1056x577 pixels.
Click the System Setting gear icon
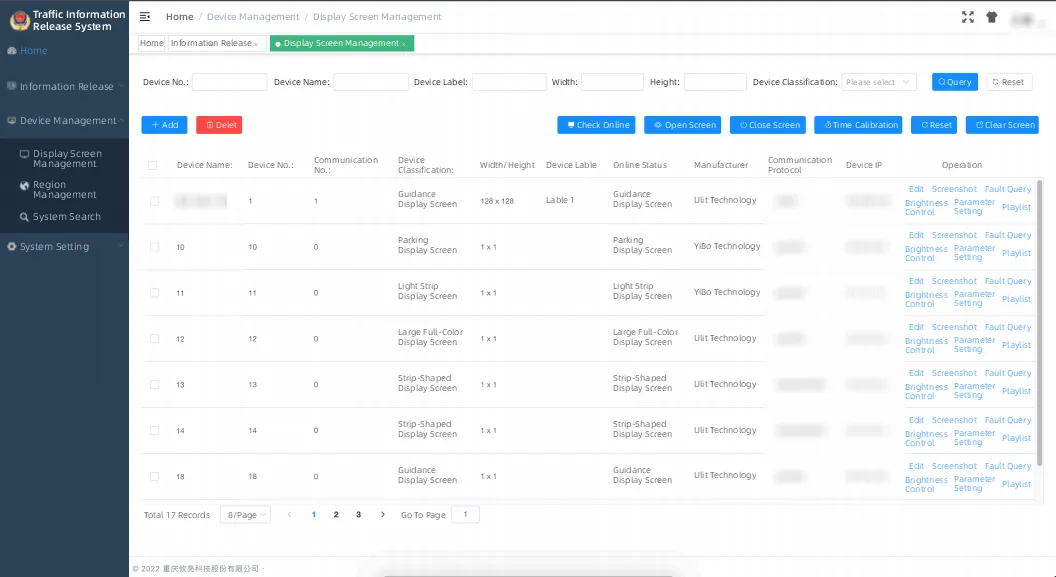[x=11, y=246]
